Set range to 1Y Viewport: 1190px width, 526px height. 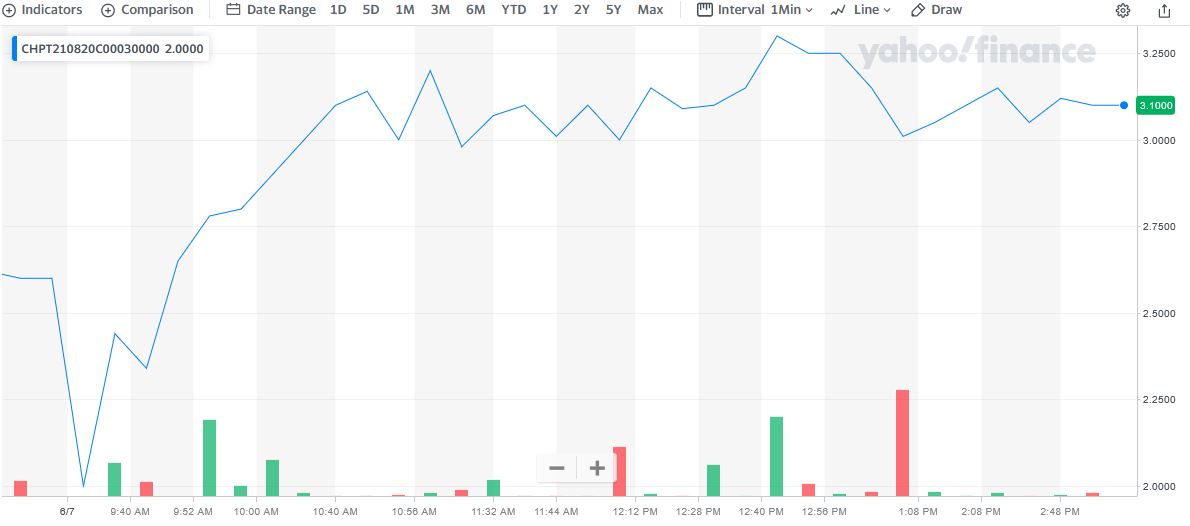(x=550, y=10)
